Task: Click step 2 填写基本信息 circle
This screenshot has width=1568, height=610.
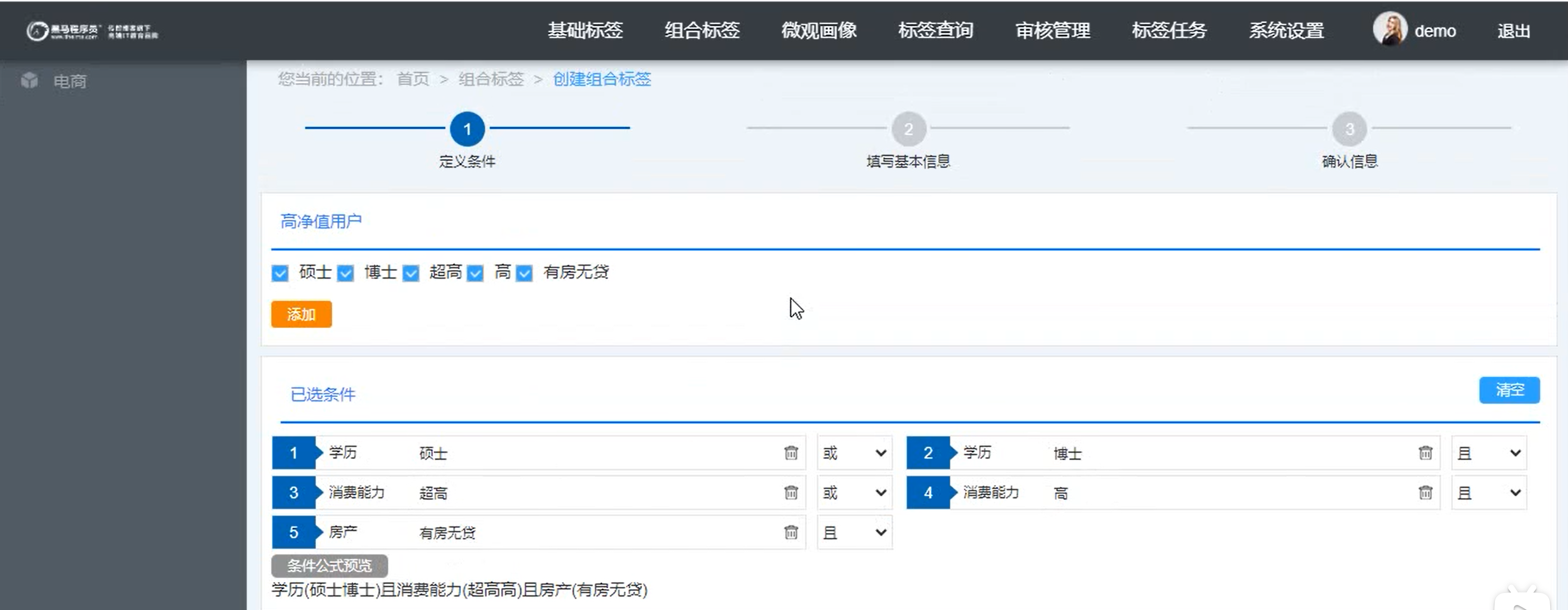Action: click(x=908, y=129)
